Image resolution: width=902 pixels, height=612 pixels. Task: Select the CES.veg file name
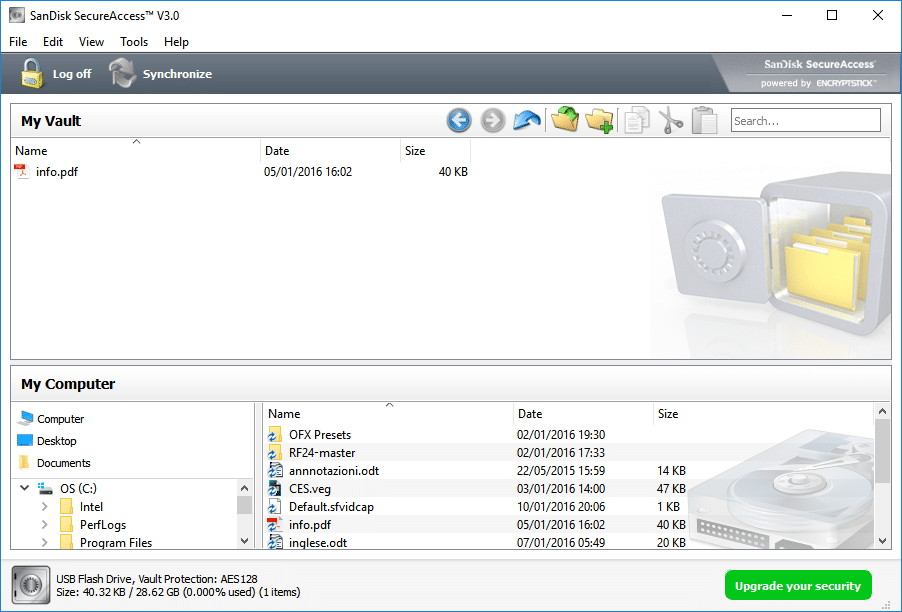(309, 488)
